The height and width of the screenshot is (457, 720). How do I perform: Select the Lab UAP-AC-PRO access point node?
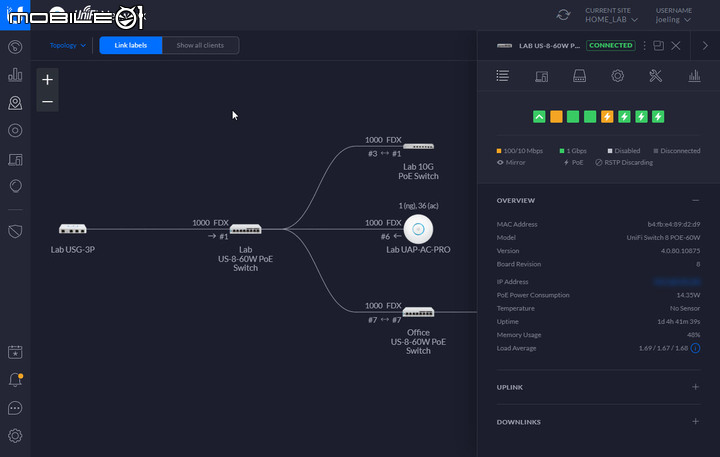(x=418, y=229)
